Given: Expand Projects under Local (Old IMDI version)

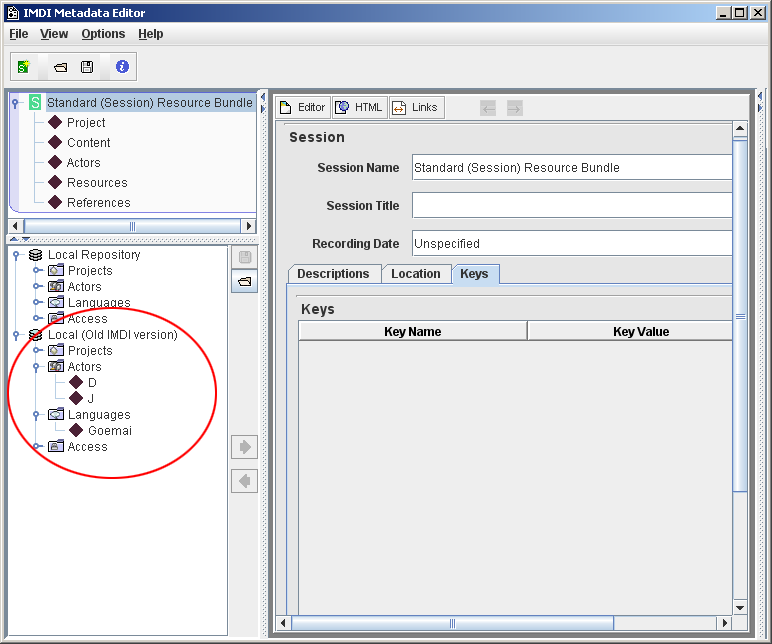Looking at the screenshot, I should point(37,351).
